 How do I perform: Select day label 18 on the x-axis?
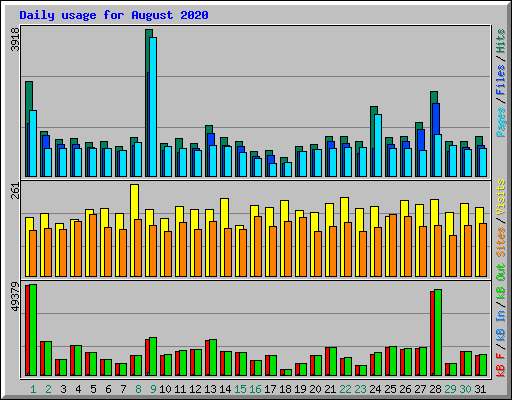tap(285, 389)
